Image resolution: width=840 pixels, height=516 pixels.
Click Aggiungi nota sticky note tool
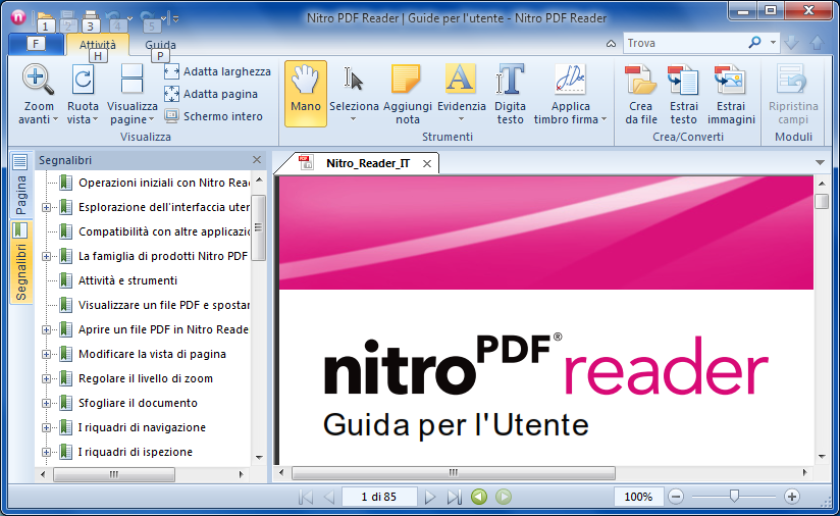(x=406, y=79)
